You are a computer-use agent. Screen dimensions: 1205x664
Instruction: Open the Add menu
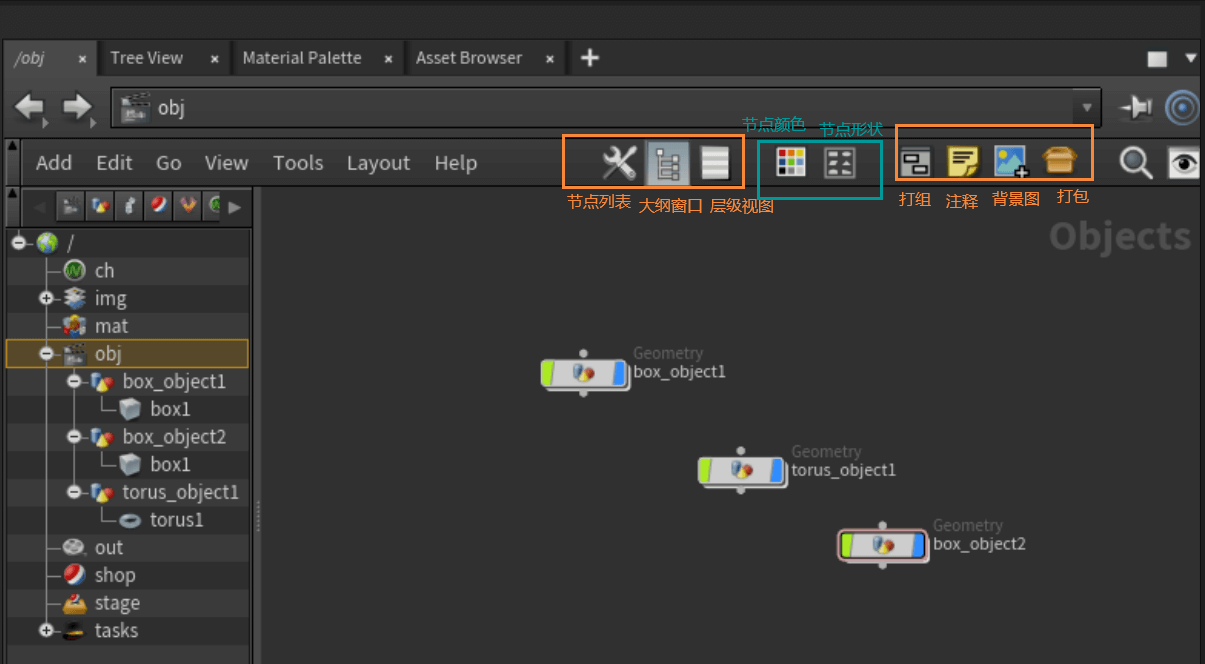tap(54, 163)
